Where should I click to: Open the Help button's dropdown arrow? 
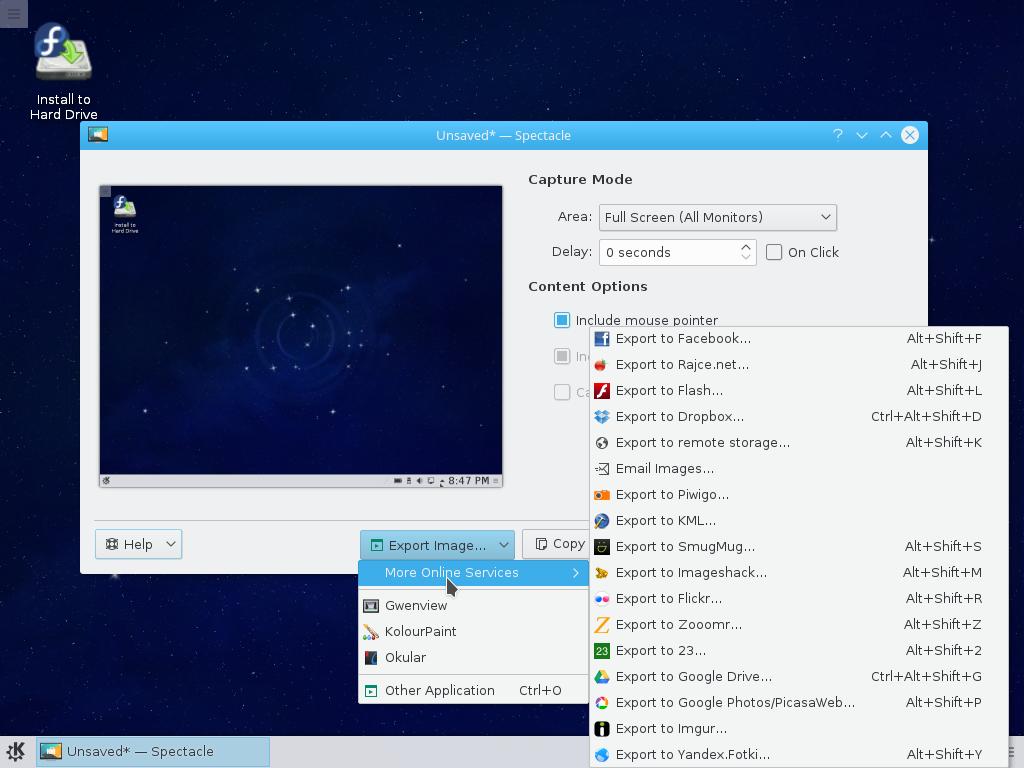point(170,544)
